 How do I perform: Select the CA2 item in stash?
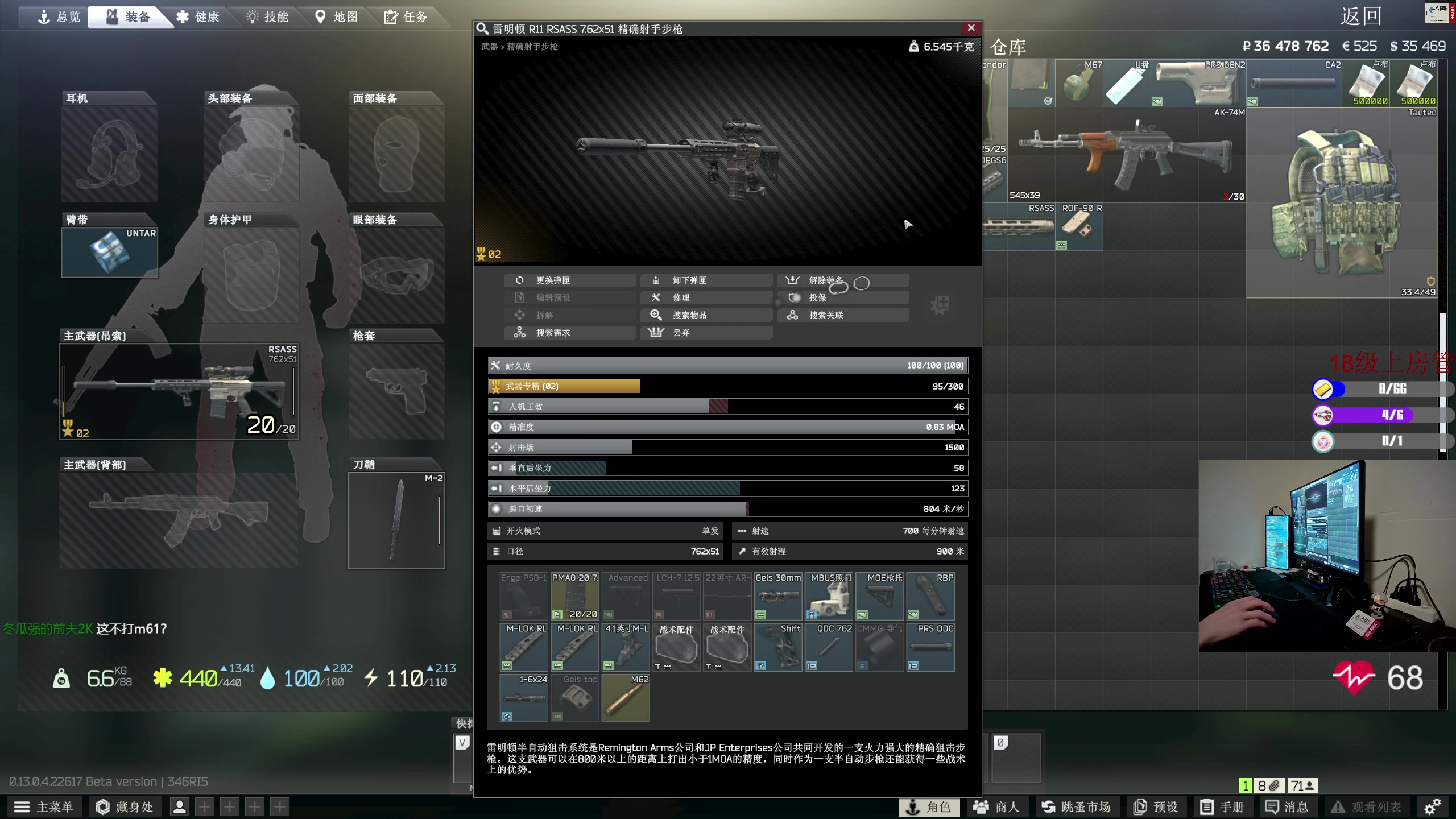tap(1294, 83)
